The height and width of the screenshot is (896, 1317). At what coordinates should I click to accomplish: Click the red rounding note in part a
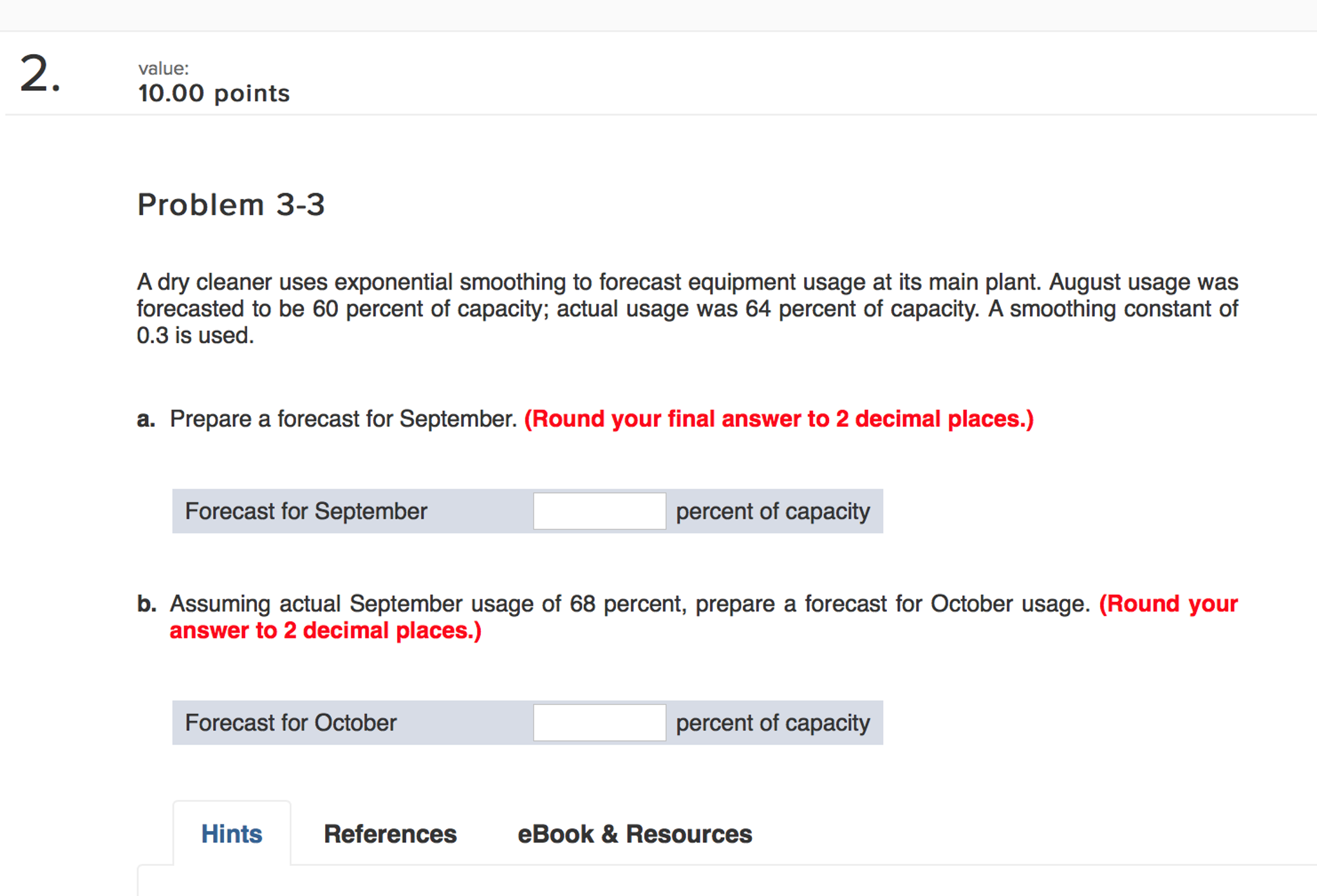coord(779,419)
